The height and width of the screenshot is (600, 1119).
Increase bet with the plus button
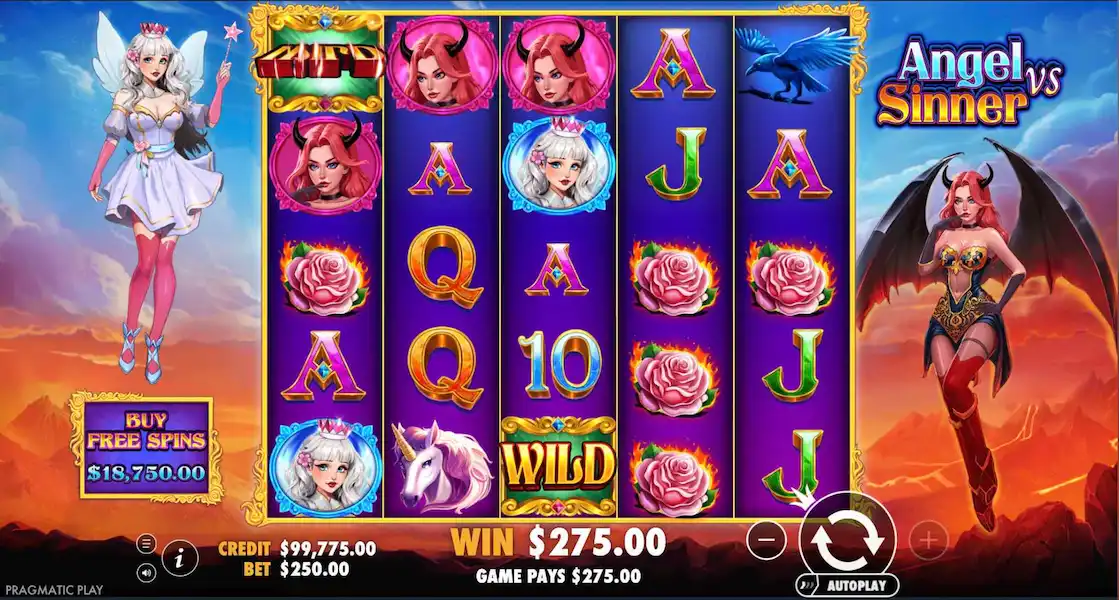coord(928,541)
